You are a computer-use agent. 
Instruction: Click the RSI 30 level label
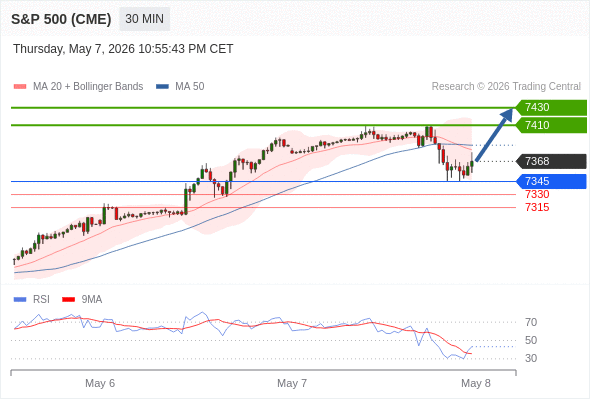(x=531, y=358)
